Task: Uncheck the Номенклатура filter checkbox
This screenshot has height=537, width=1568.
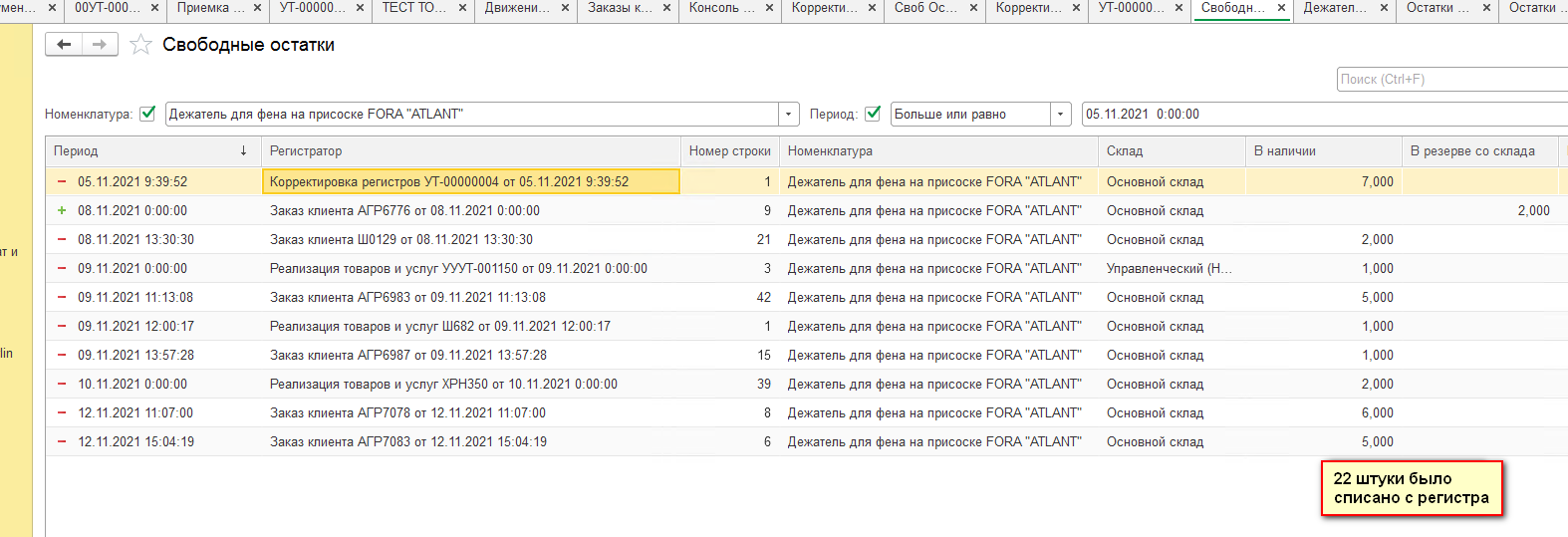Action: click(147, 114)
